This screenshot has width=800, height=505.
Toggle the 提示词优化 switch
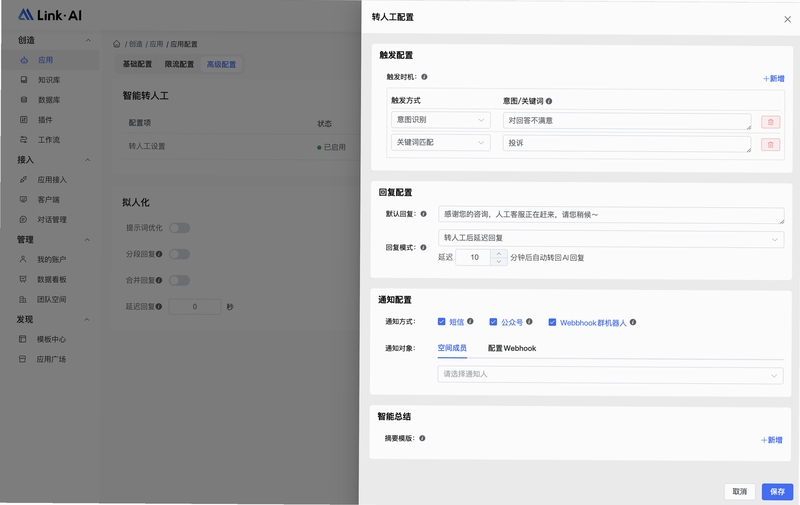tap(180, 228)
